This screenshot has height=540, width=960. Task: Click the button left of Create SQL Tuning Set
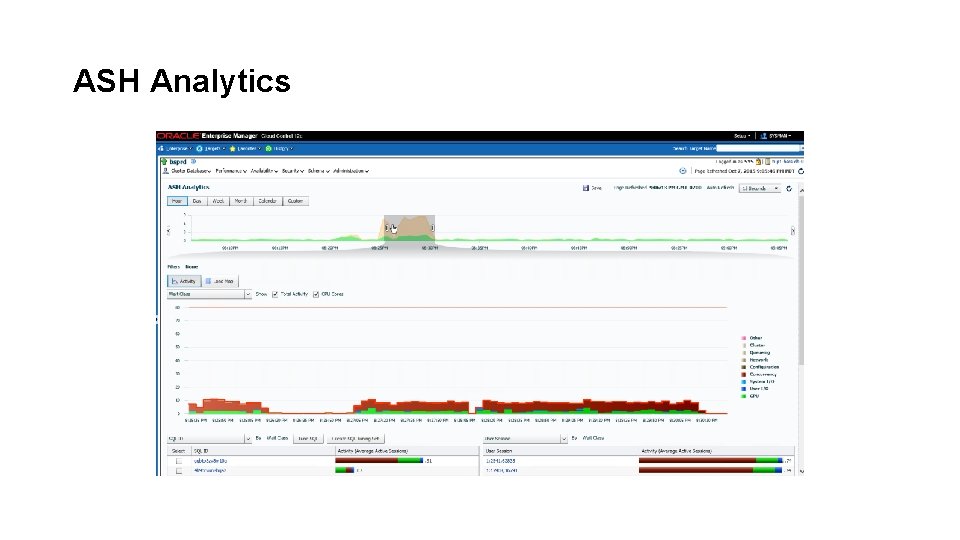pos(308,438)
